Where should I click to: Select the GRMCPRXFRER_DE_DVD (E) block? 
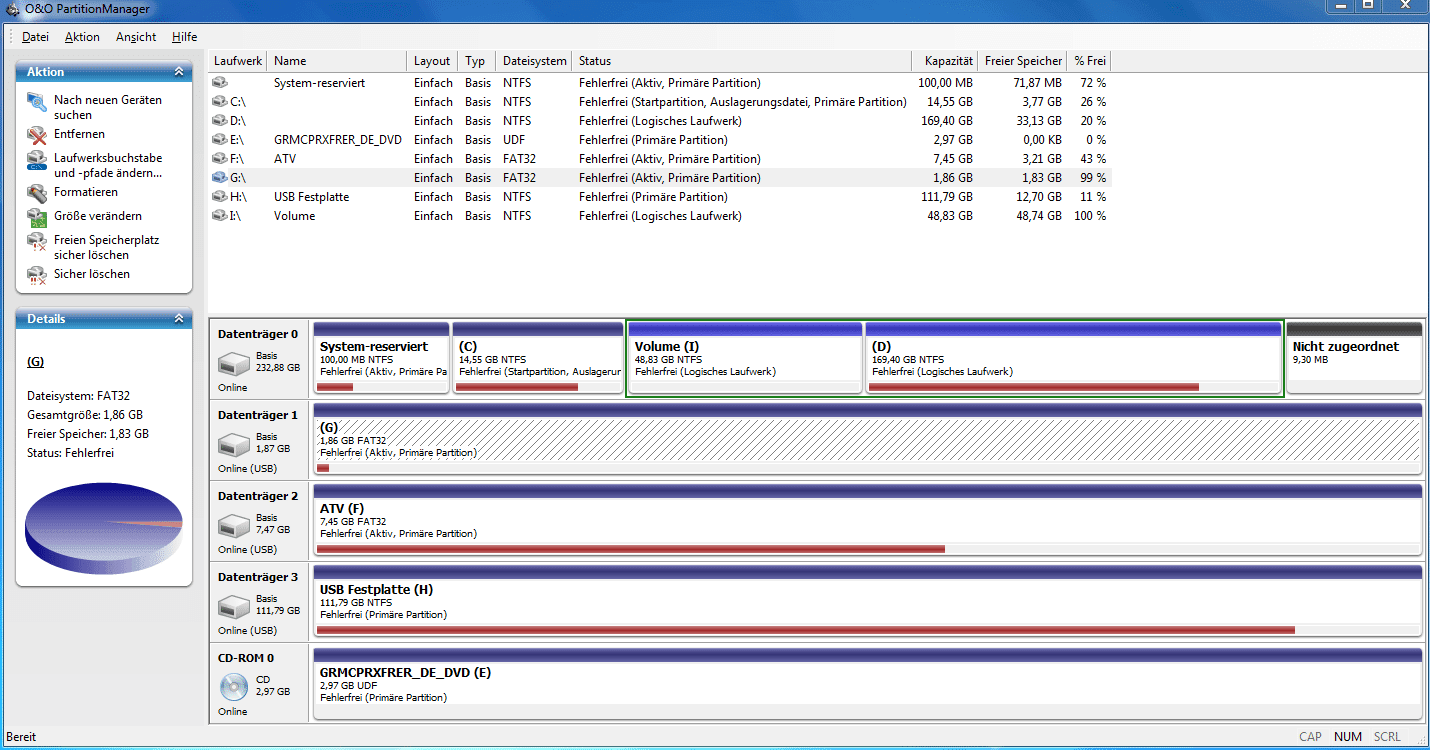pos(867,682)
